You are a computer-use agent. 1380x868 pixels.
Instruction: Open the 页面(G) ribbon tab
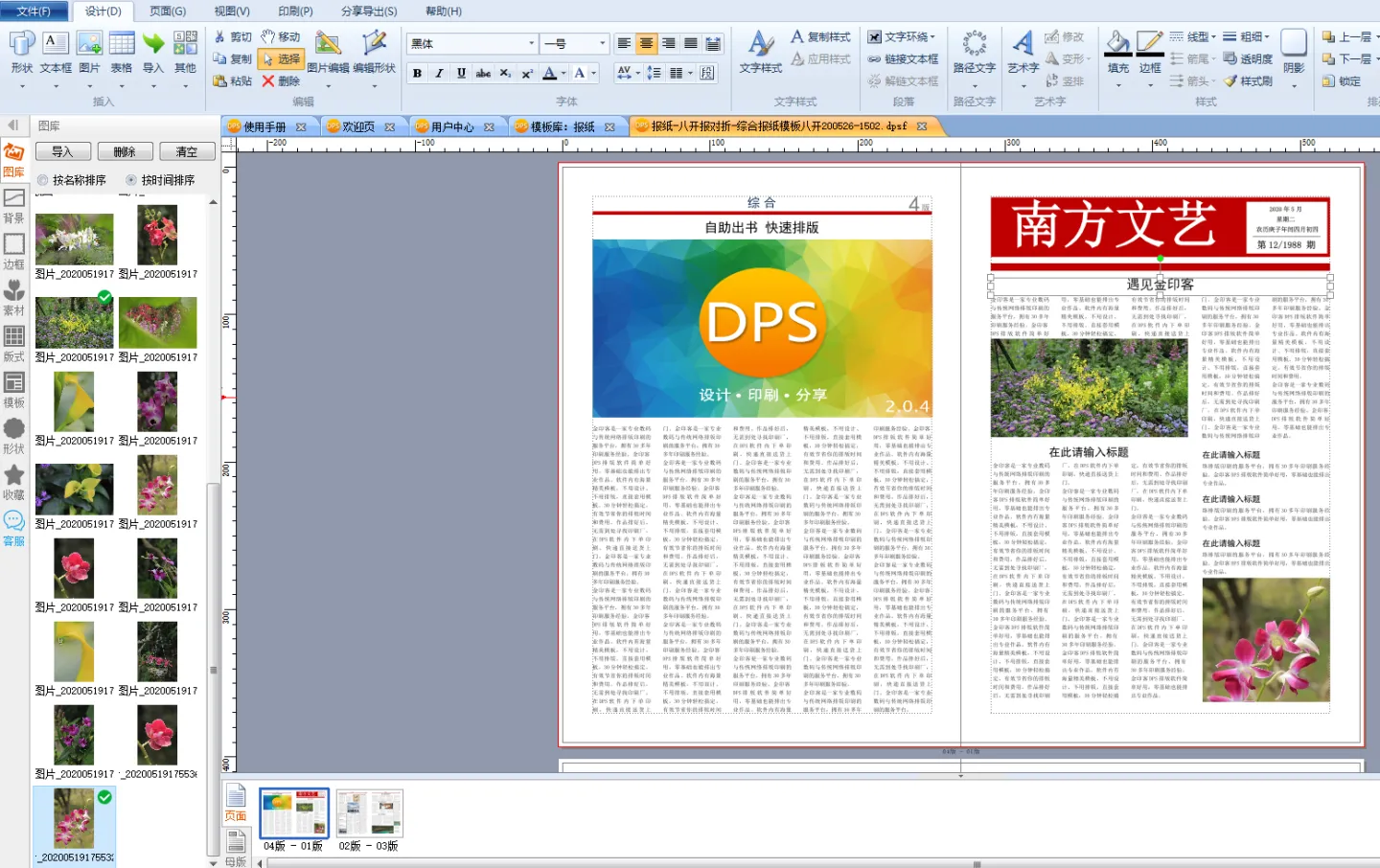[168, 11]
